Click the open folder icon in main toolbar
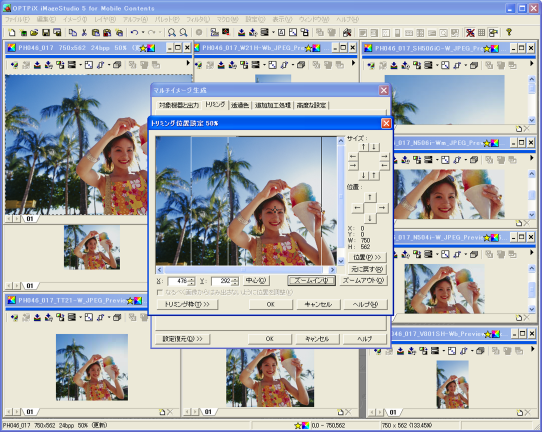The image size is (542, 432). click(34, 33)
